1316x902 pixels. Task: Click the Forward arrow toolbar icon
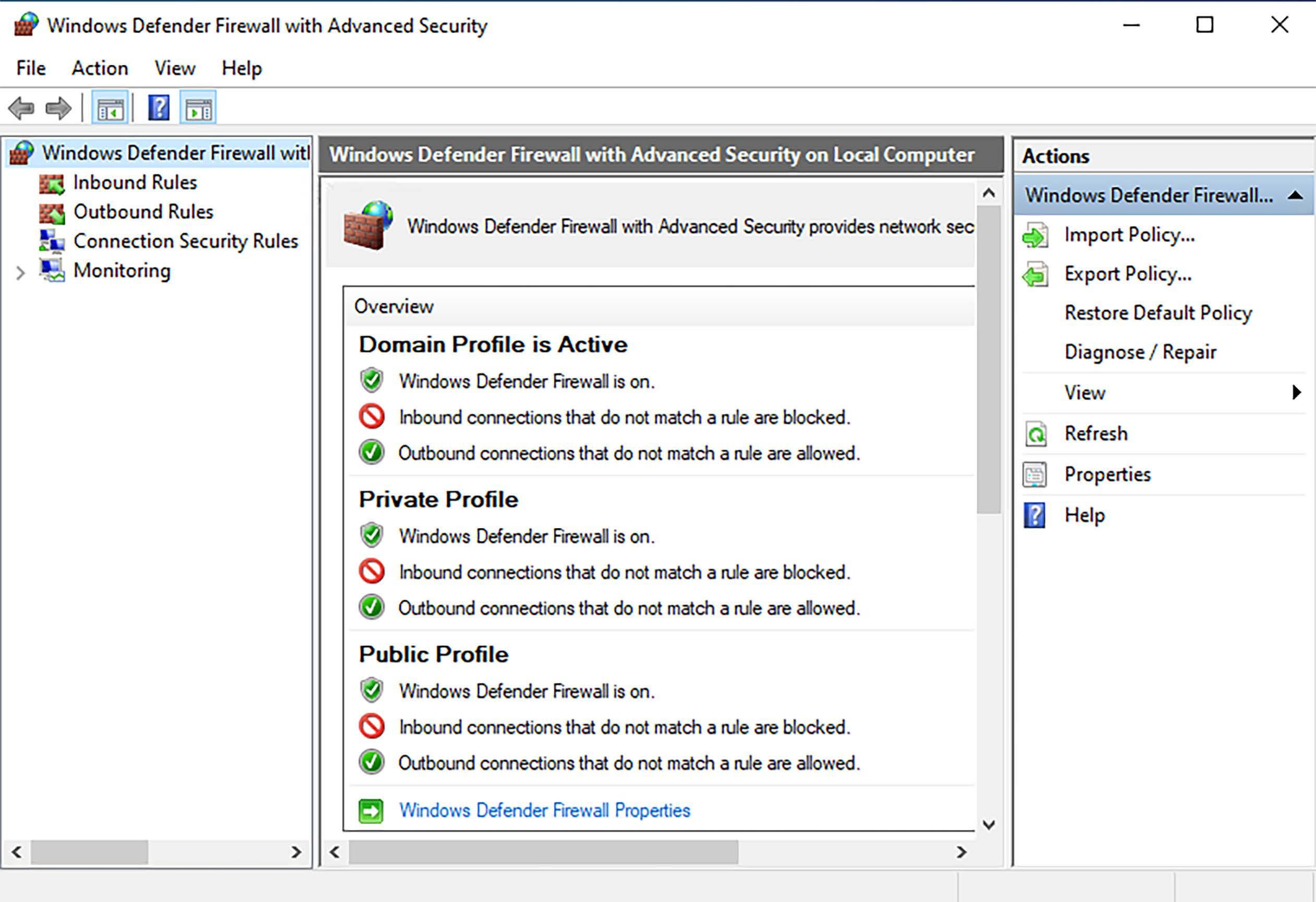click(x=58, y=108)
